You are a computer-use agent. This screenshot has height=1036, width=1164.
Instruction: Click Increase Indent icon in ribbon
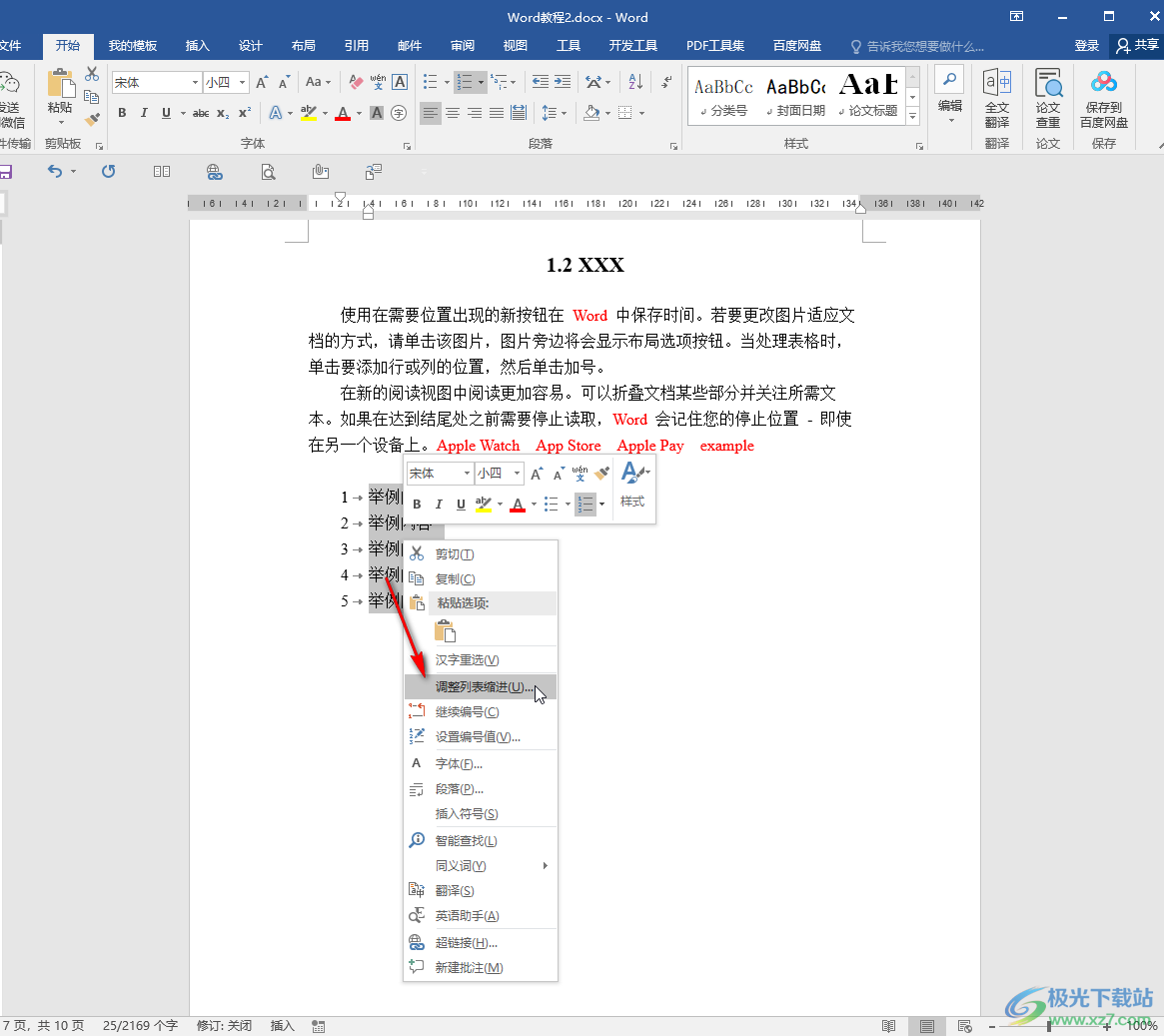coord(563,82)
